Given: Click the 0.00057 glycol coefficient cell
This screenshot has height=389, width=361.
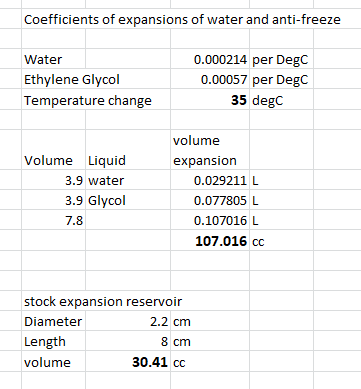Looking at the screenshot, I should [x=210, y=79].
